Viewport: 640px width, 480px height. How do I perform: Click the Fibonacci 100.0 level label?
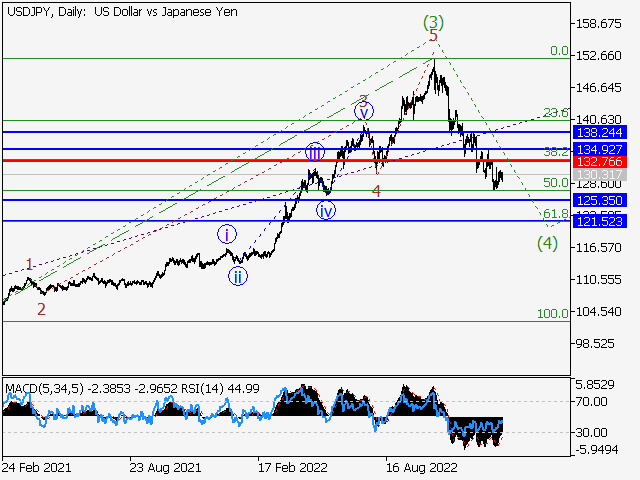[x=553, y=313]
